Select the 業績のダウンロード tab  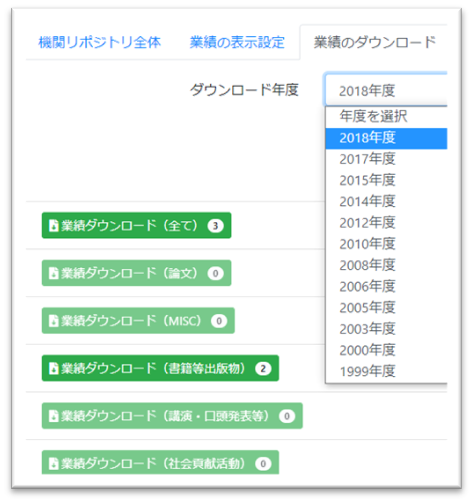[374, 42]
